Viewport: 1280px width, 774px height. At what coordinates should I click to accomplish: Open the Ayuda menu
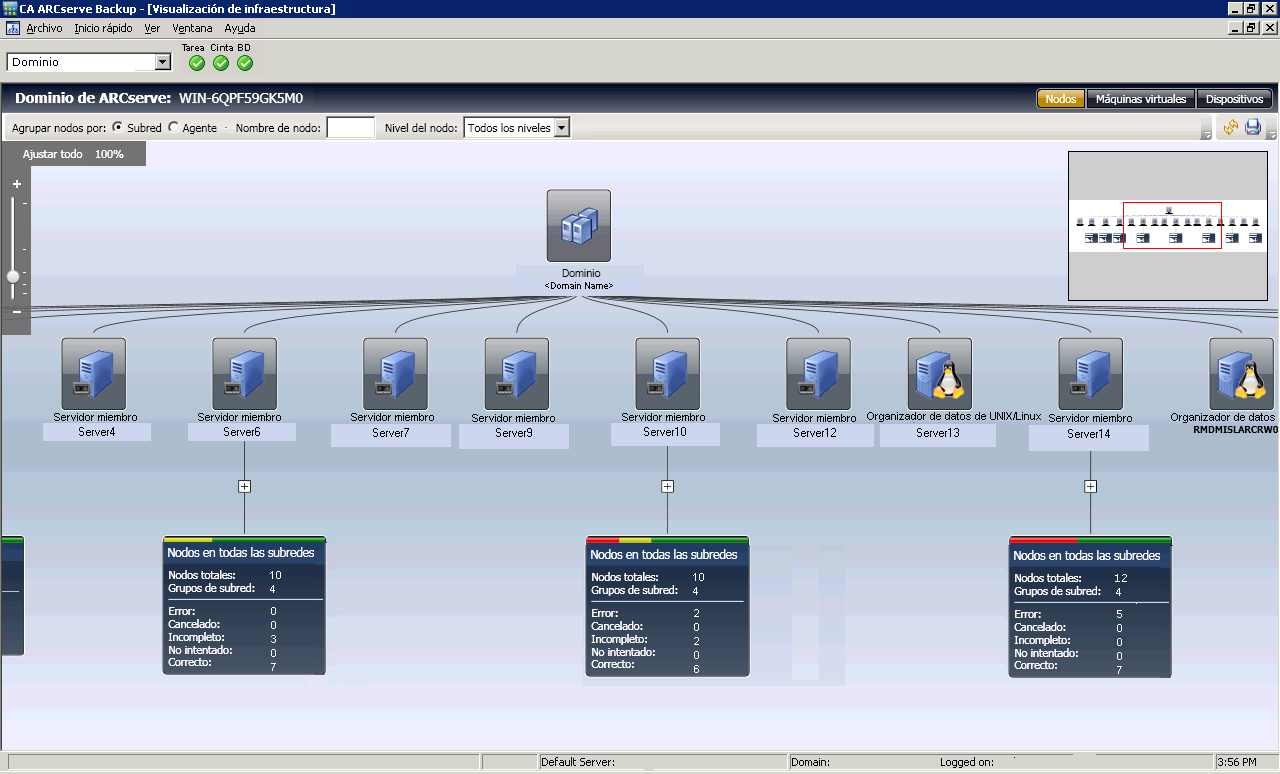coord(240,28)
